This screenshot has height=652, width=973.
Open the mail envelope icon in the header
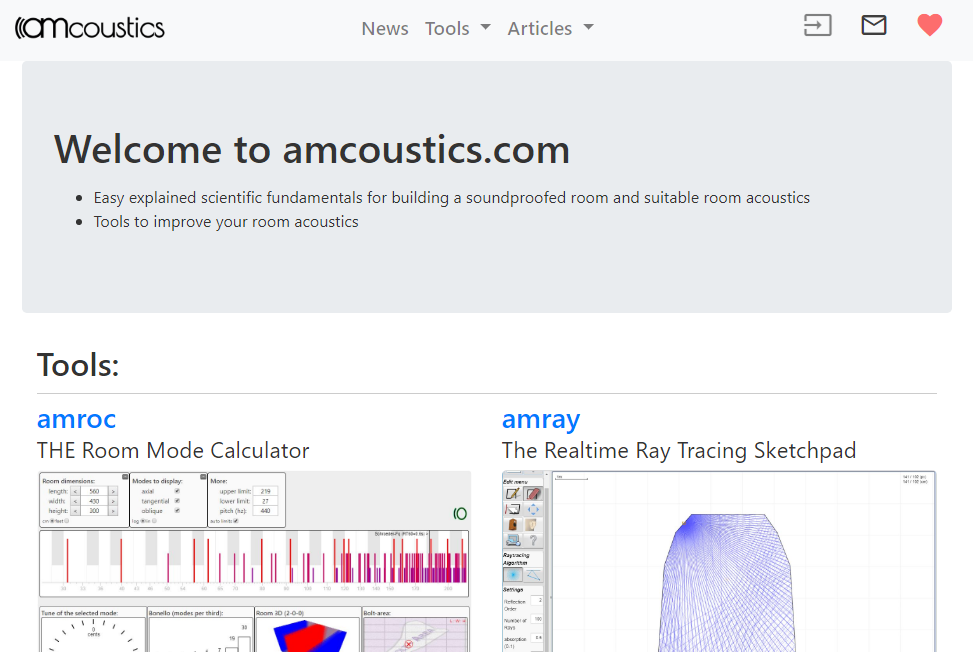point(873,25)
